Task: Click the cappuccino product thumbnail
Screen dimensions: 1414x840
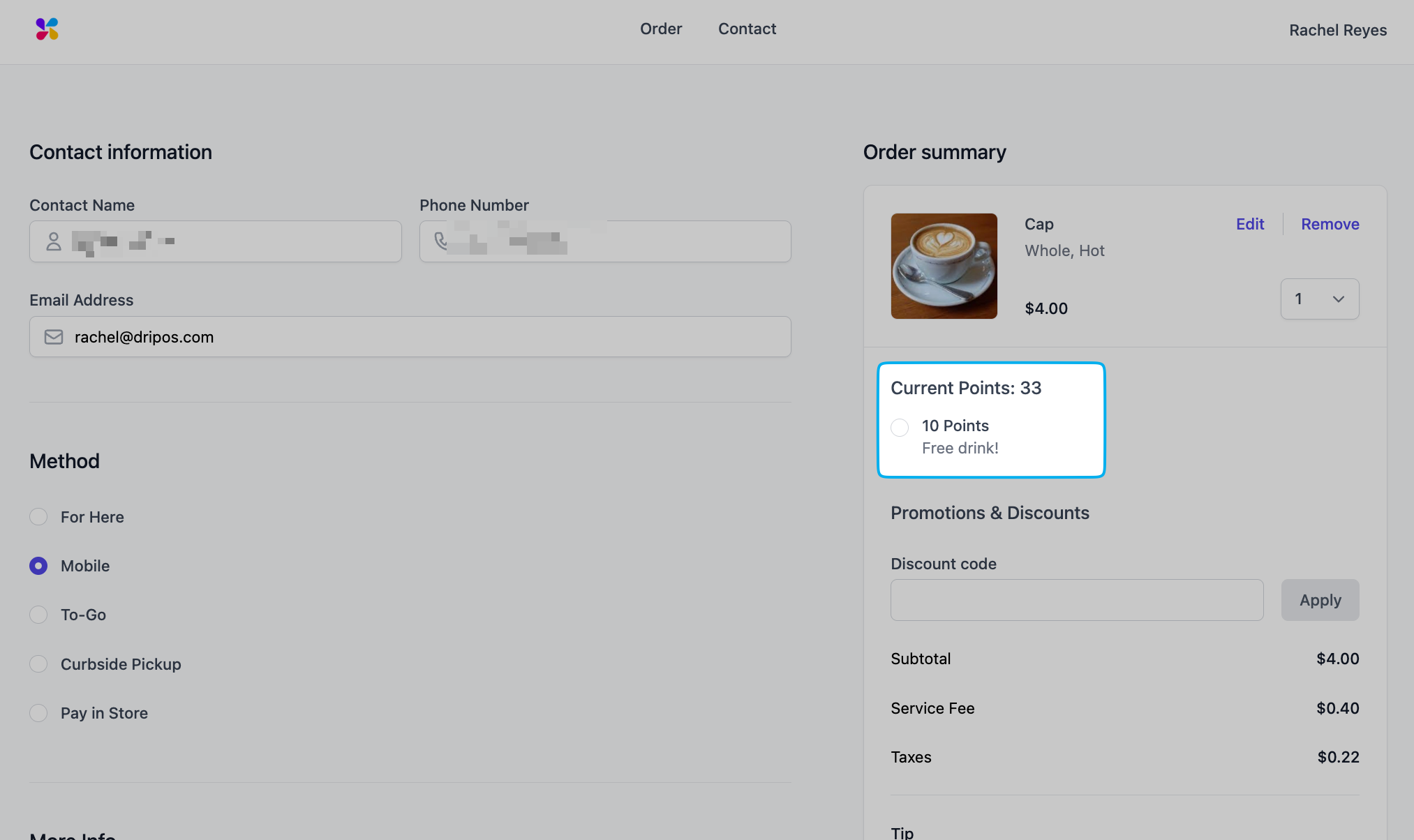Action: (944, 267)
